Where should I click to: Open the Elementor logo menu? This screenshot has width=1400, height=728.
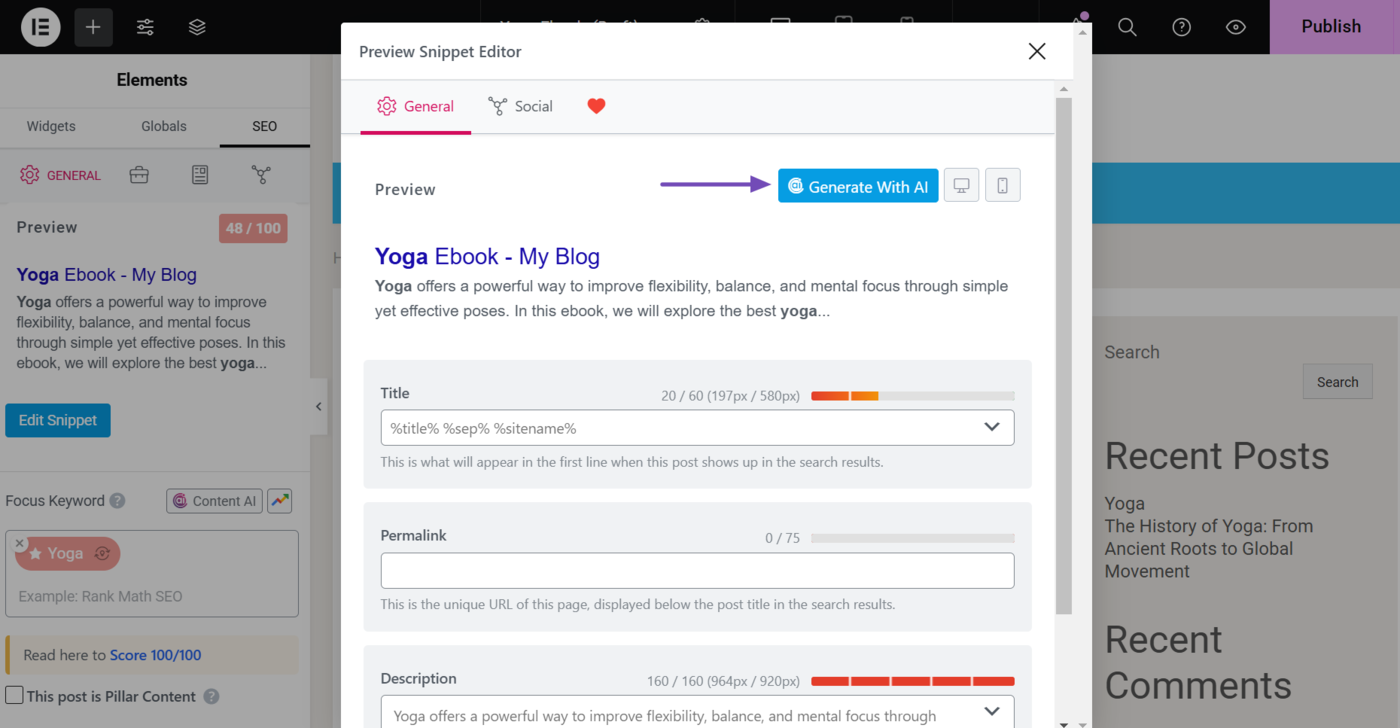pyautogui.click(x=41, y=27)
